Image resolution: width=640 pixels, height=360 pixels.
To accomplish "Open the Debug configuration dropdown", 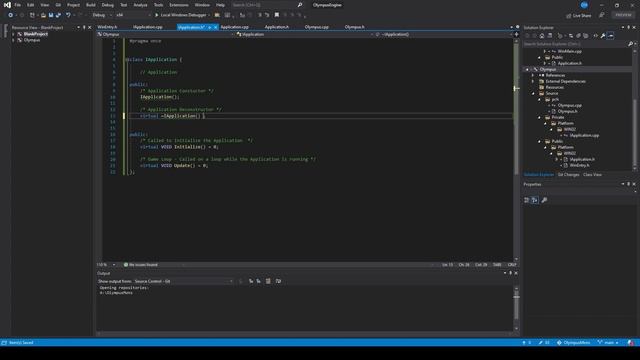I will click(101, 15).
